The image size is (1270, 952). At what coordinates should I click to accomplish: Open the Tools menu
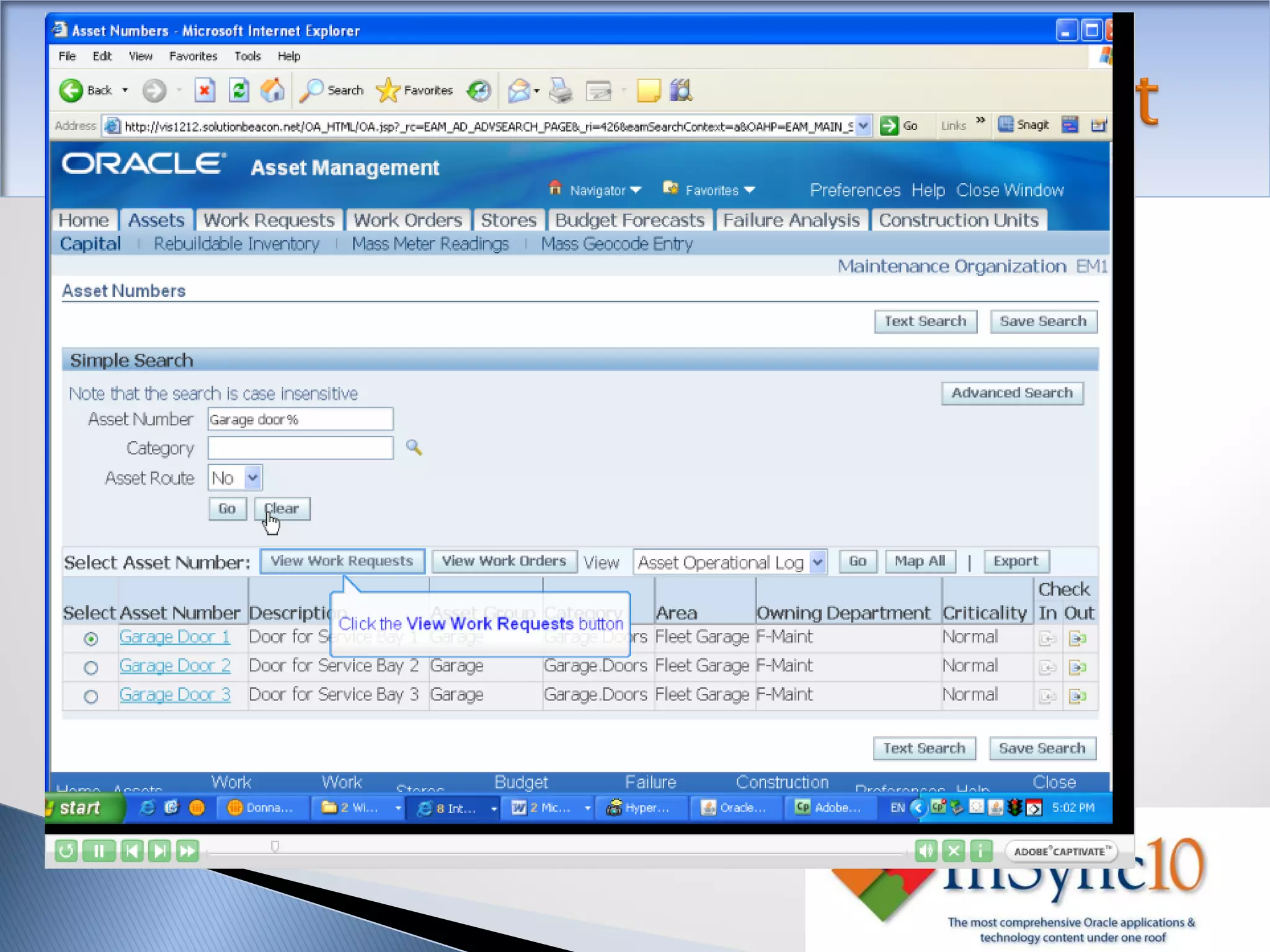tap(247, 56)
